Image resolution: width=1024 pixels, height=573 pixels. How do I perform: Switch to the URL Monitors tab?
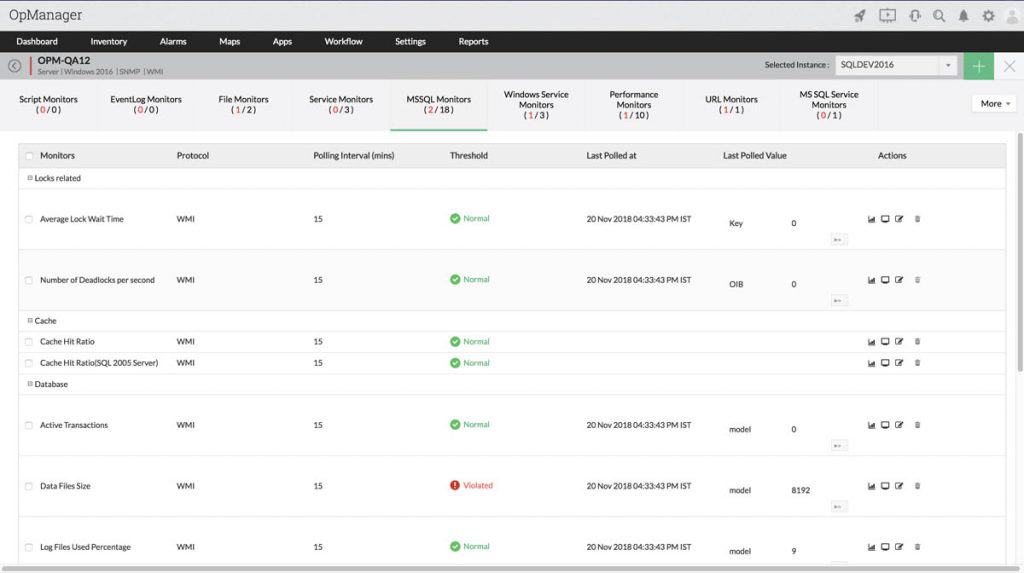pos(731,105)
